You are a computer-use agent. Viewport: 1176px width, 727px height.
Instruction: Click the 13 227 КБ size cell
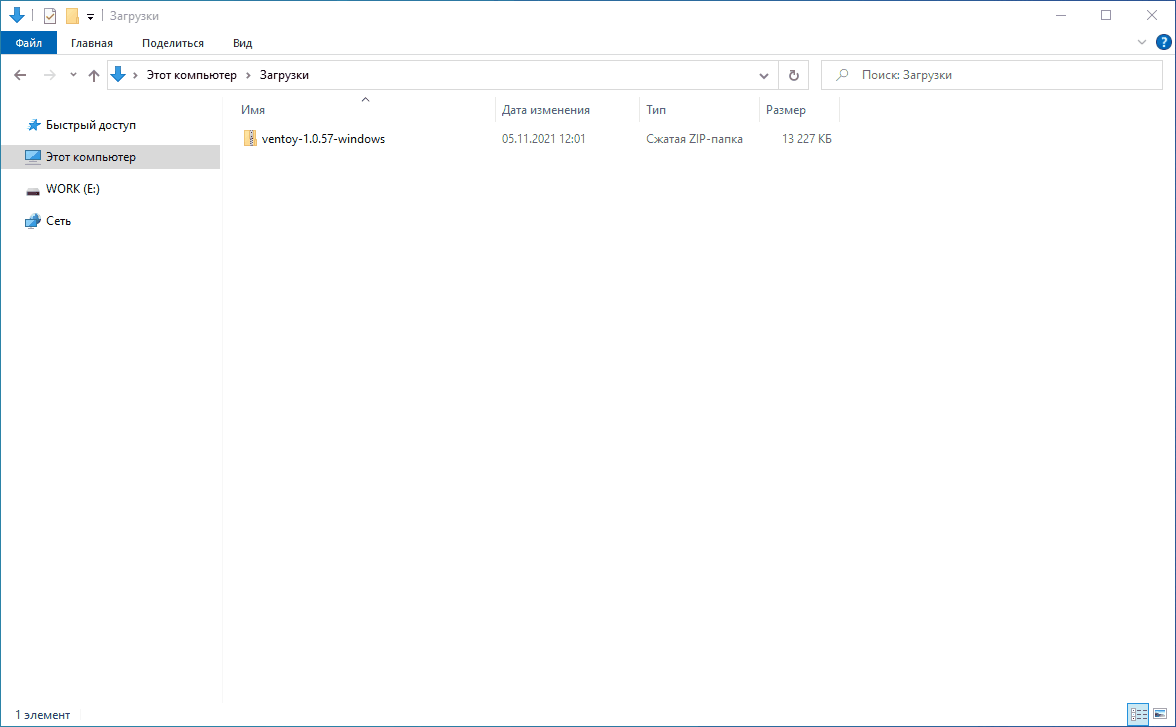[806, 139]
